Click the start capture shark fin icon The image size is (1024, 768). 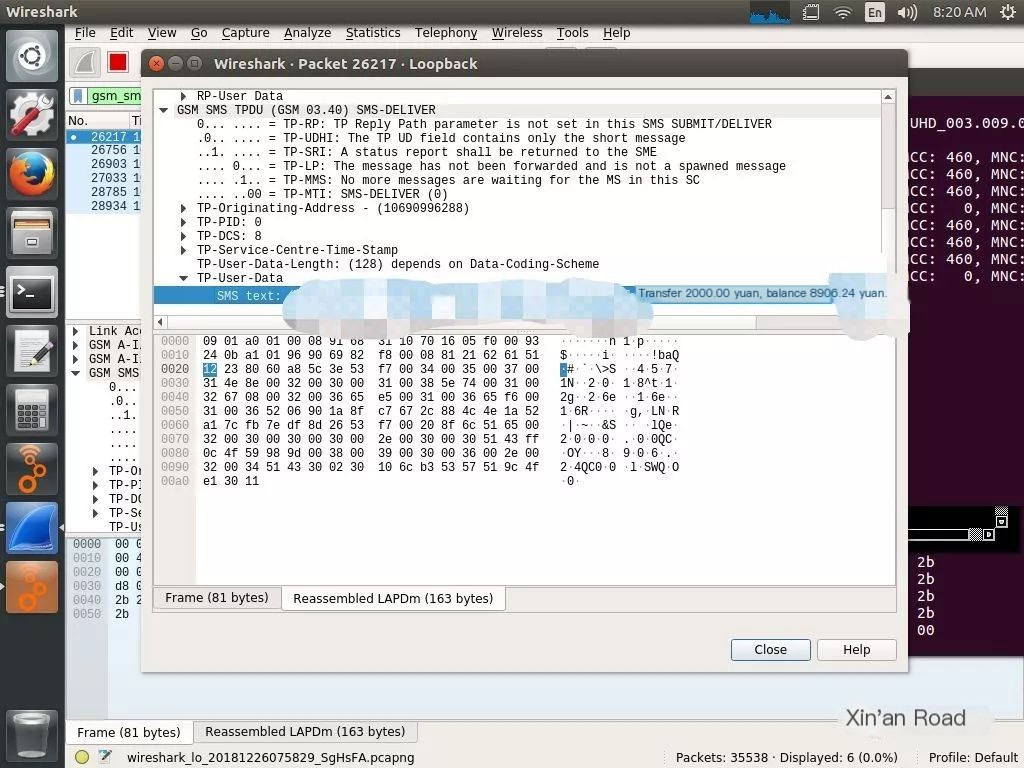click(85, 62)
